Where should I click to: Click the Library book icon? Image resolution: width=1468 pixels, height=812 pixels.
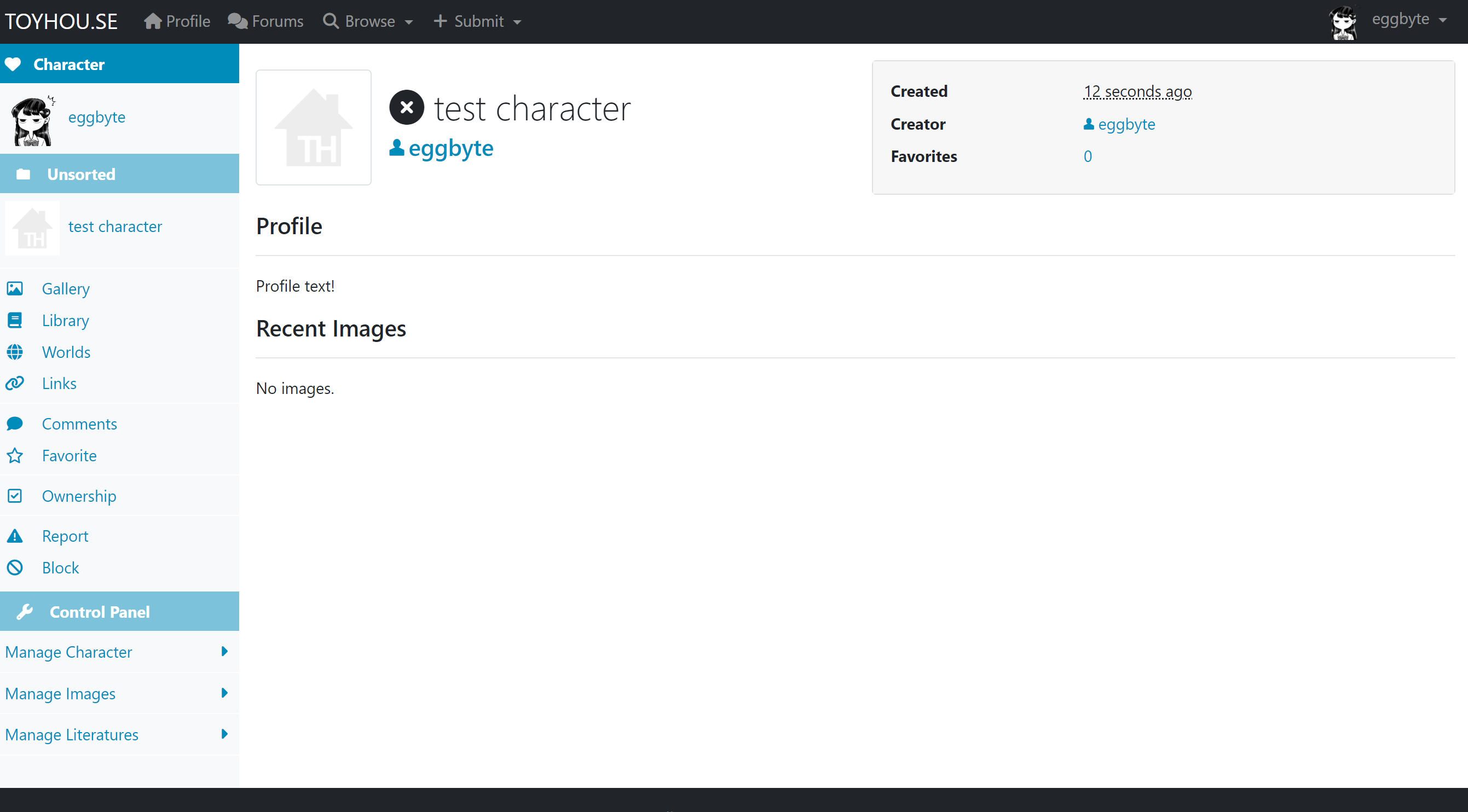pos(15,320)
